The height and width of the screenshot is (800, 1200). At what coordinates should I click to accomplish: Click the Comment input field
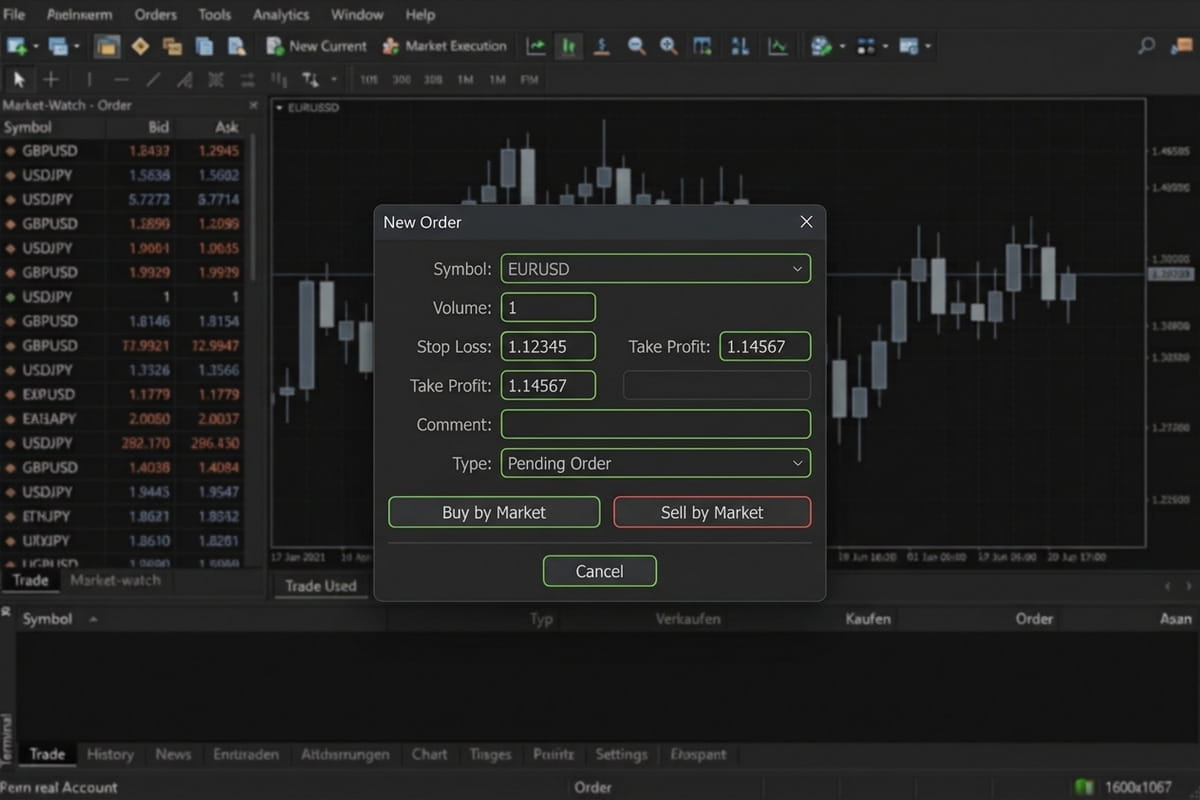[x=655, y=424]
